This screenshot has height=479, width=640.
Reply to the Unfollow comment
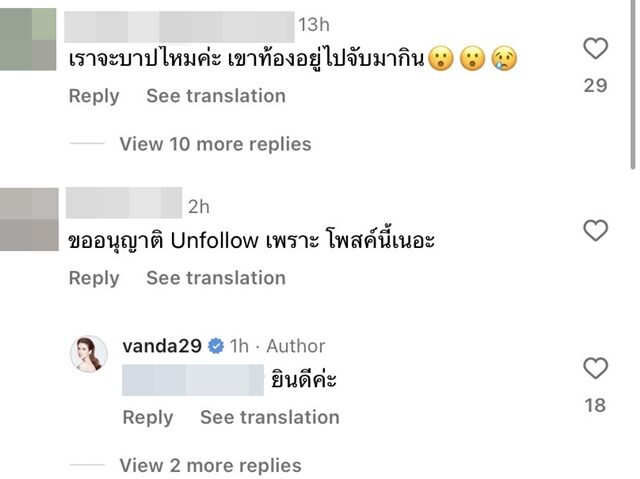[x=94, y=278]
